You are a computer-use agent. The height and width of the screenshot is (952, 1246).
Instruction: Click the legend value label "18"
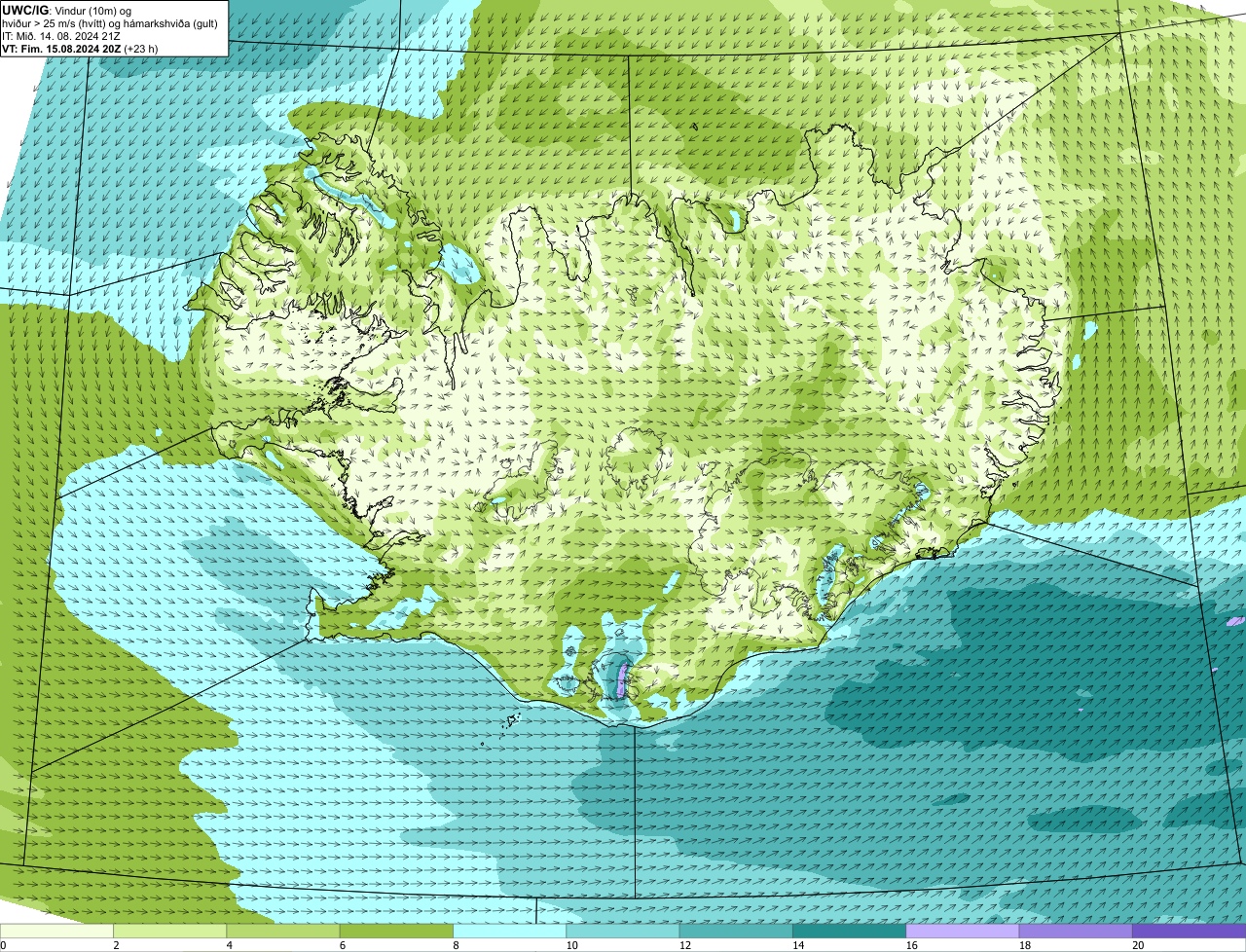(1024, 945)
